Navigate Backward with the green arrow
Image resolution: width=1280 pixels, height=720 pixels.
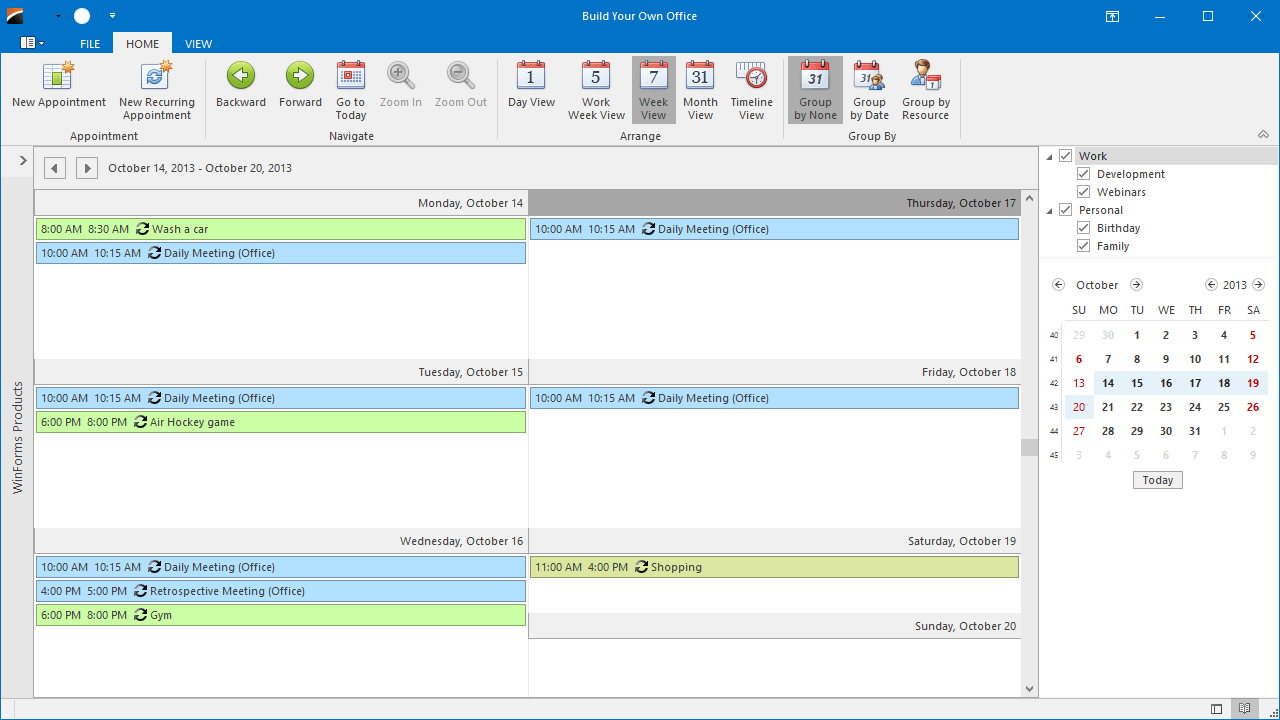click(241, 77)
